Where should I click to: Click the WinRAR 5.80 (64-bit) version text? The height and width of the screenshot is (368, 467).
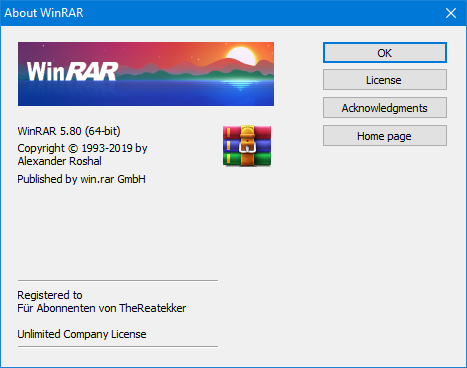coord(69,131)
